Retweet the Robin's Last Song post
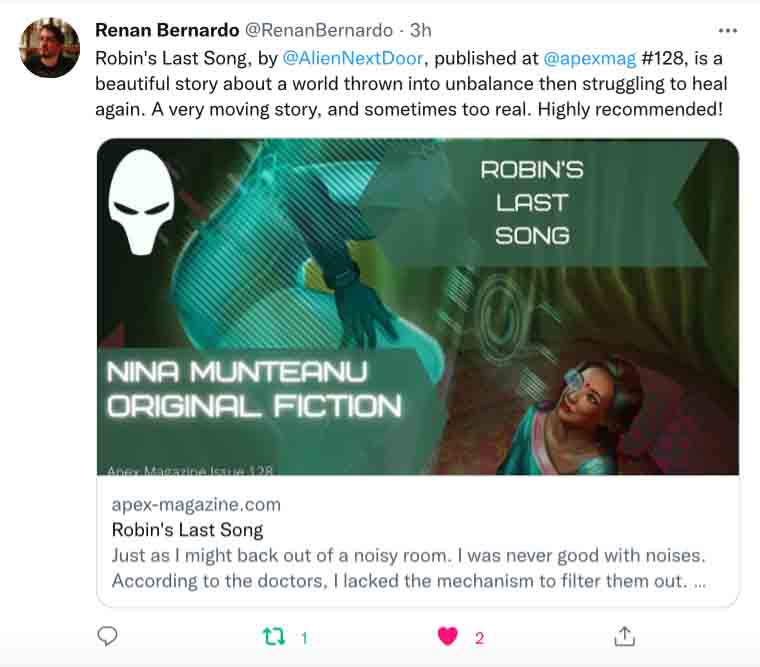The width and height of the screenshot is (760, 667). 273,636
